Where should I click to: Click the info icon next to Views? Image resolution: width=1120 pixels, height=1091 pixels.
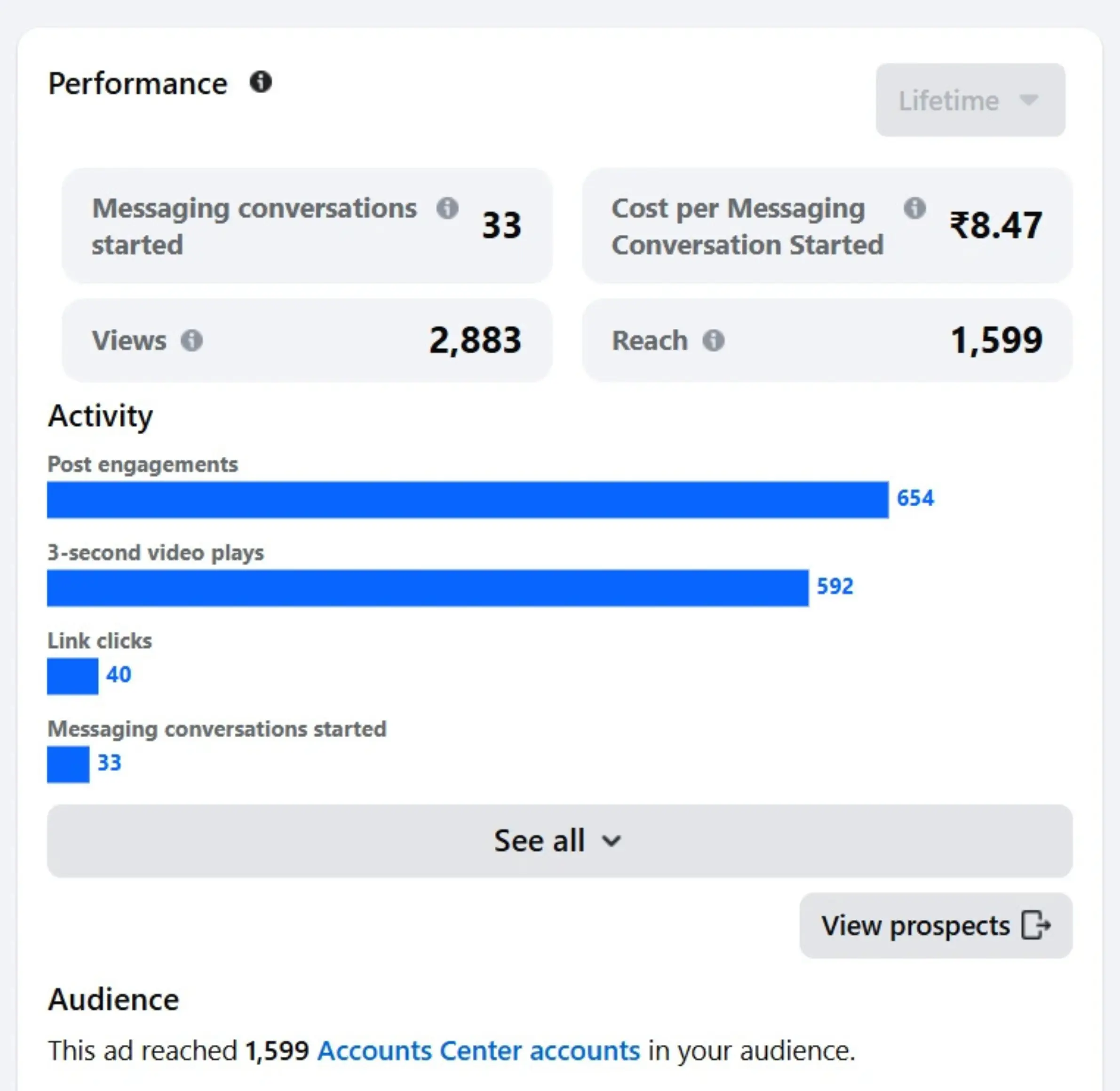click(191, 340)
